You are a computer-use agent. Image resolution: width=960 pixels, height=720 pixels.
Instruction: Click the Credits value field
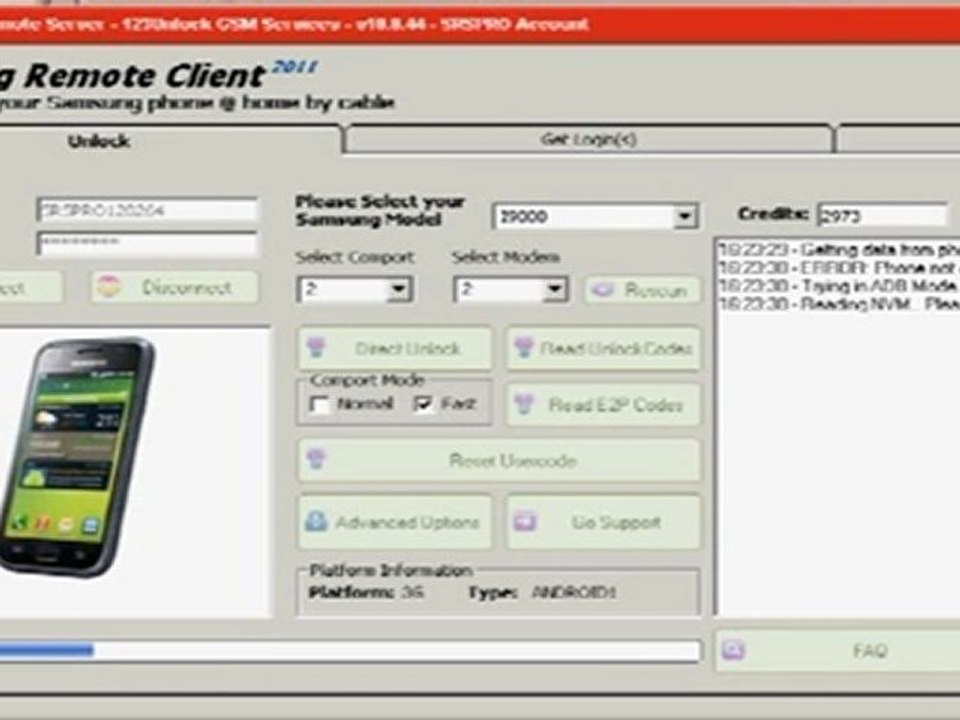tap(882, 216)
